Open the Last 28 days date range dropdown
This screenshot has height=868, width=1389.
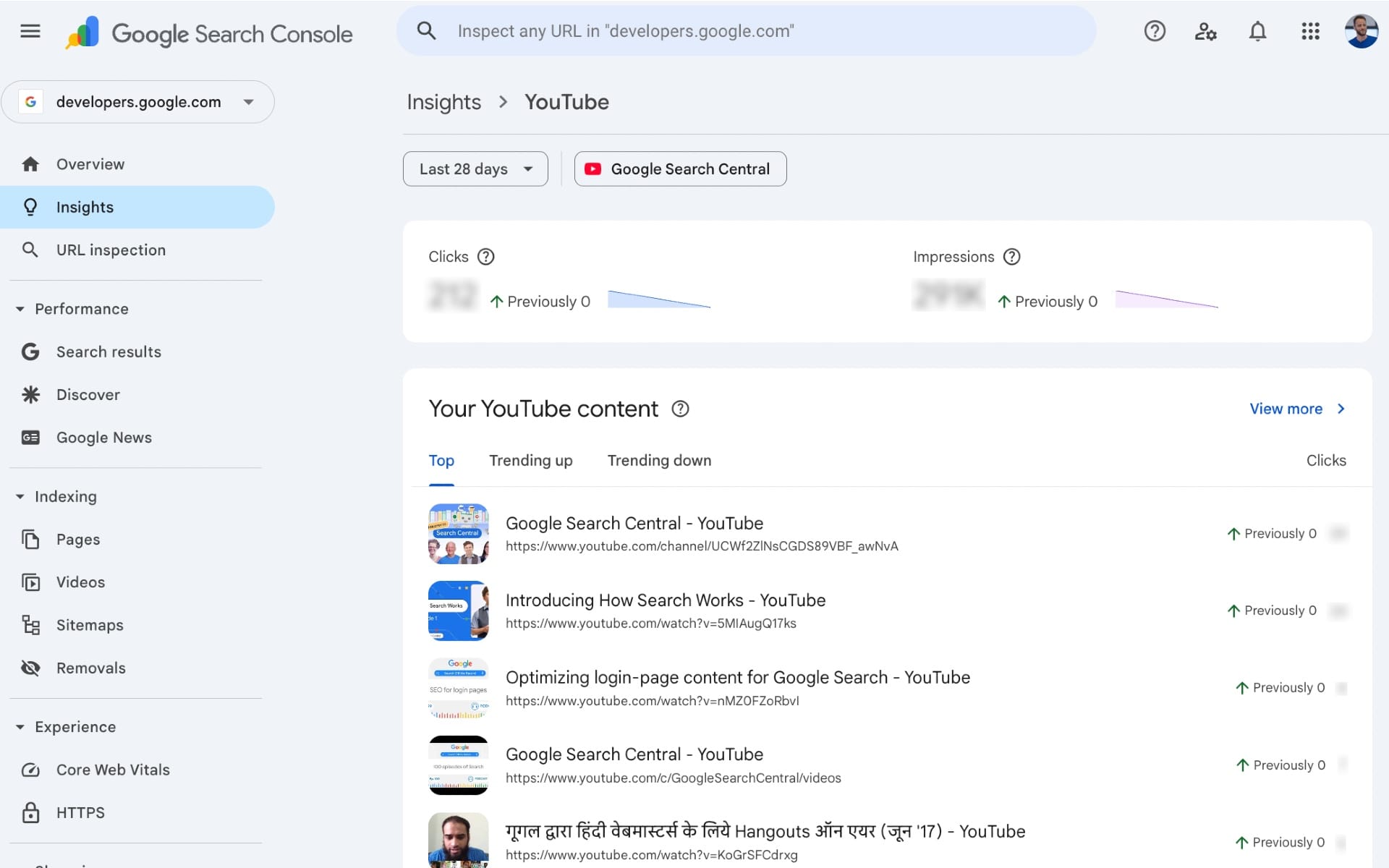[x=475, y=169]
